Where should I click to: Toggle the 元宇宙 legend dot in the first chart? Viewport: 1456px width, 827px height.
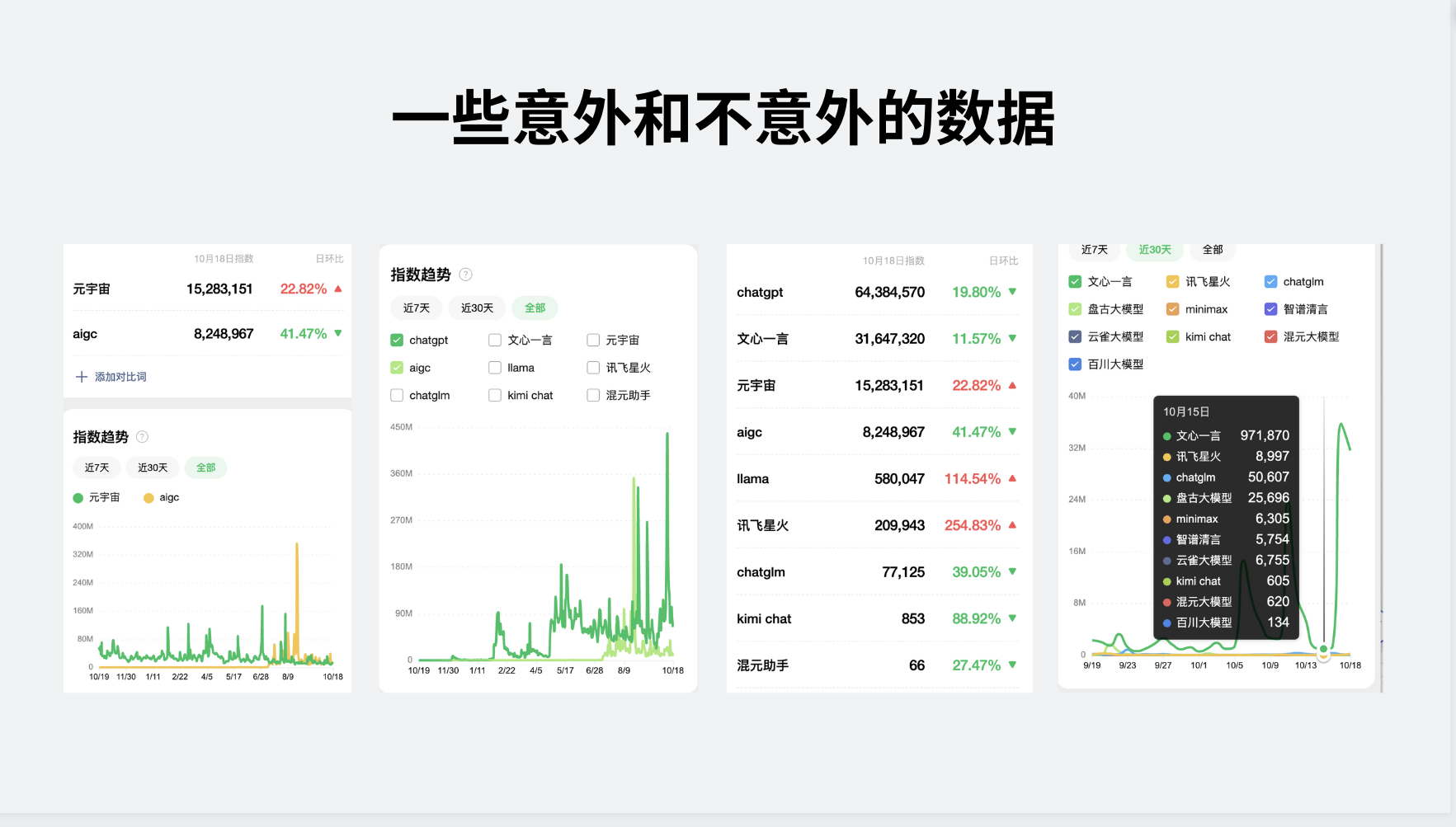point(78,498)
